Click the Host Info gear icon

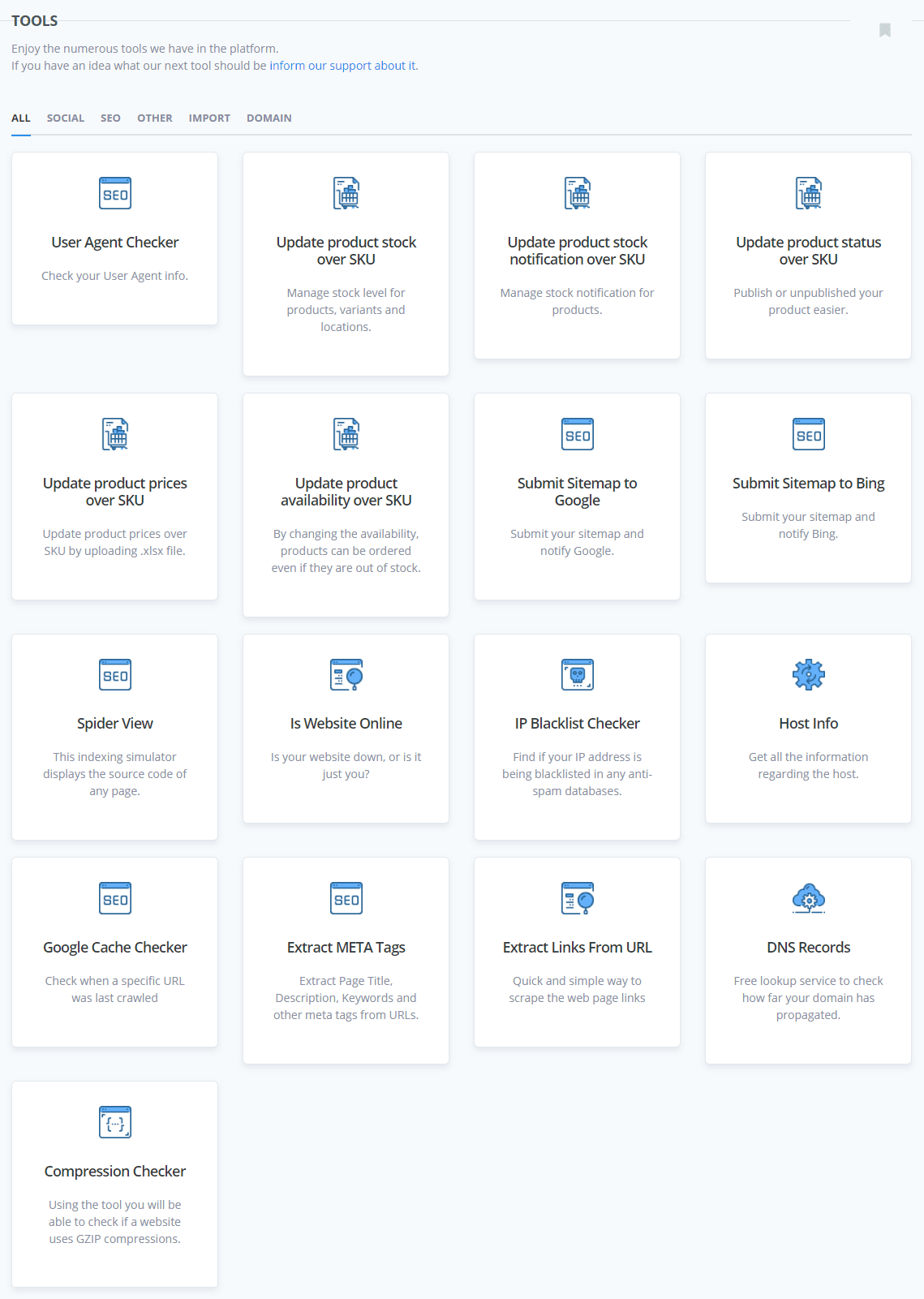[809, 674]
